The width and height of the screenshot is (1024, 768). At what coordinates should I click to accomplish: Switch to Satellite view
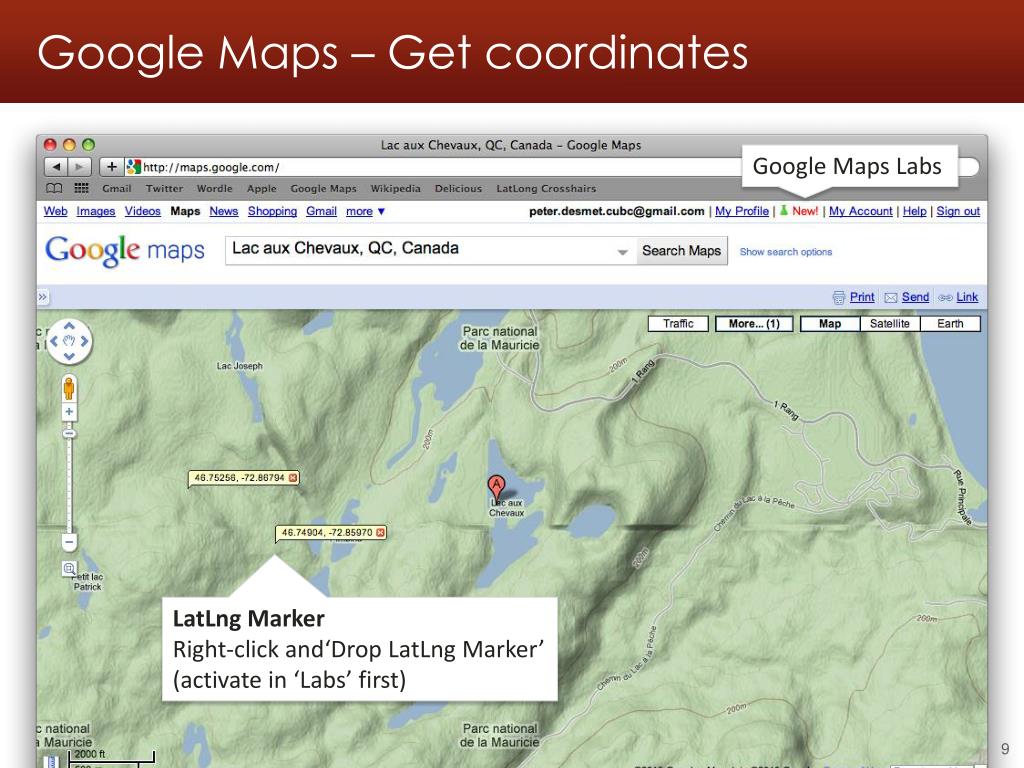[x=889, y=324]
